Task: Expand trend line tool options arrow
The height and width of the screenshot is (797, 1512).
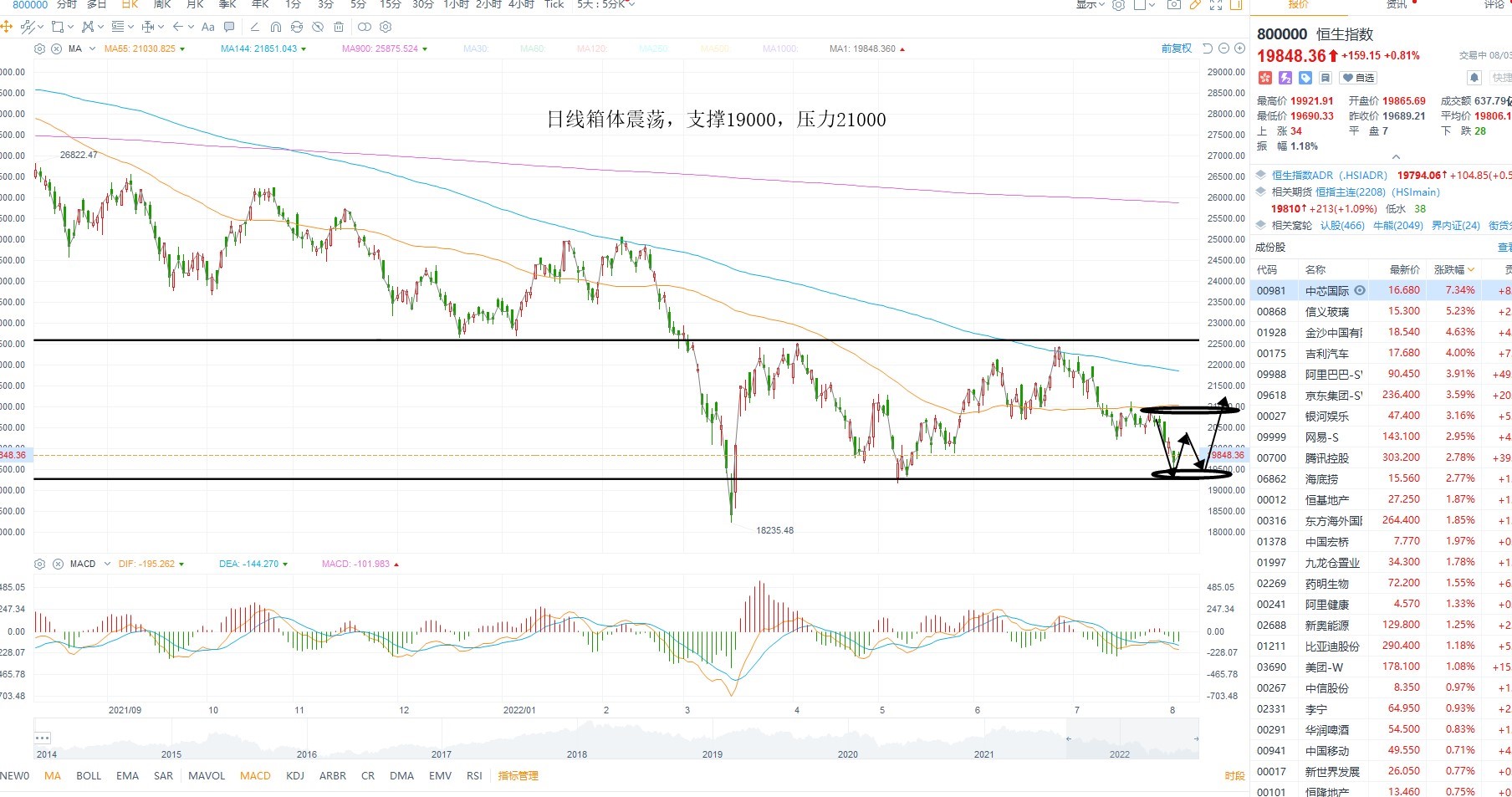Action: 40,27
